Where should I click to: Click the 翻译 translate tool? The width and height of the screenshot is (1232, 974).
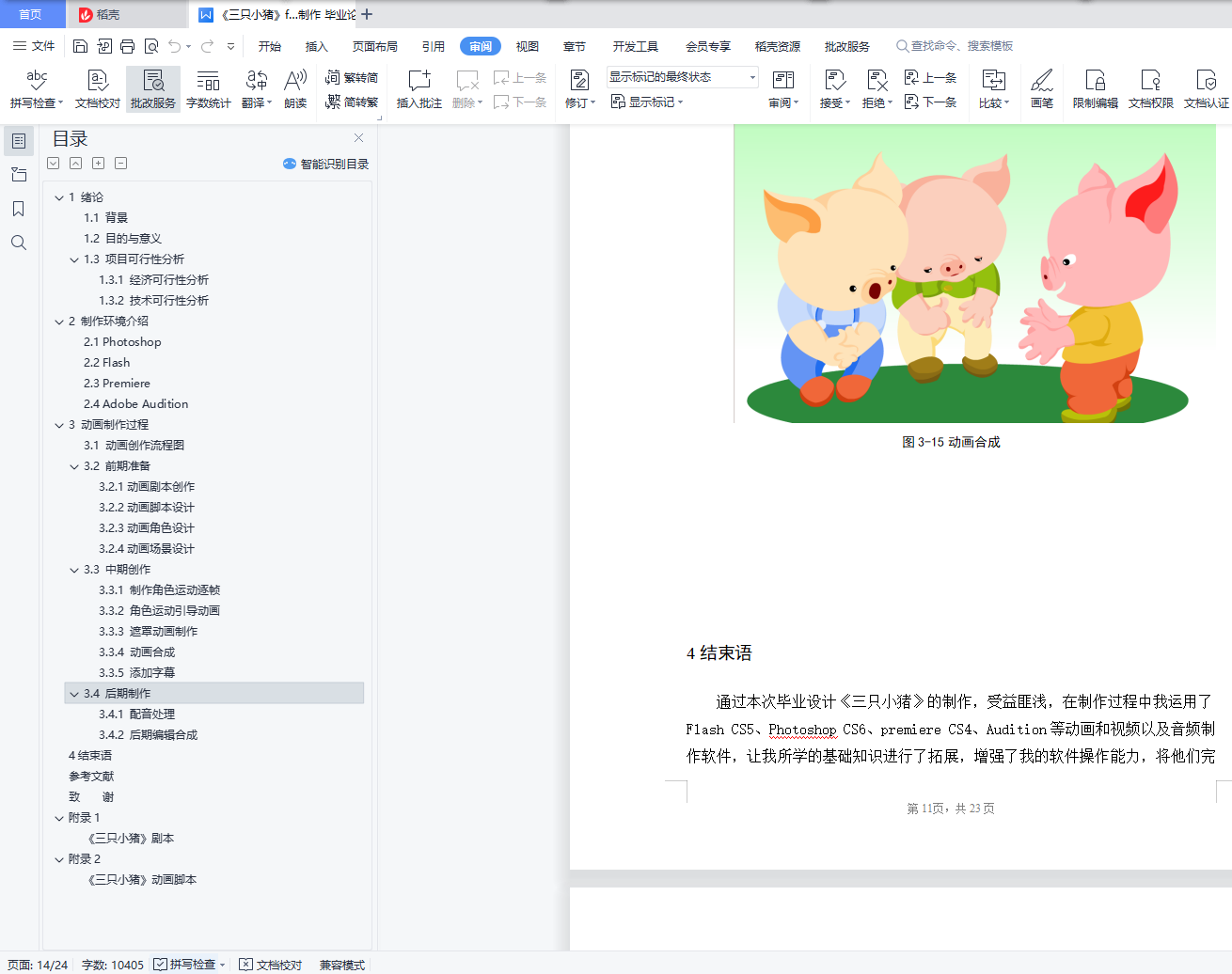(257, 89)
